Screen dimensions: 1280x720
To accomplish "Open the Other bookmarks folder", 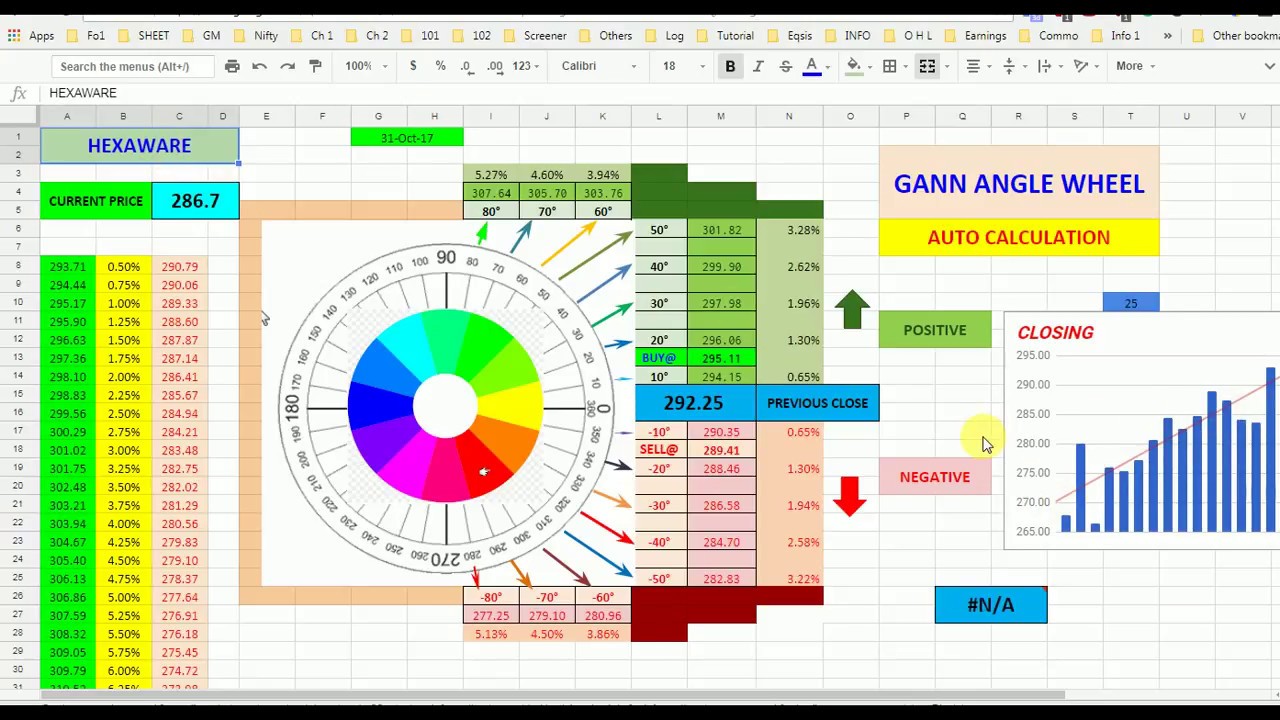I will click(x=1236, y=36).
